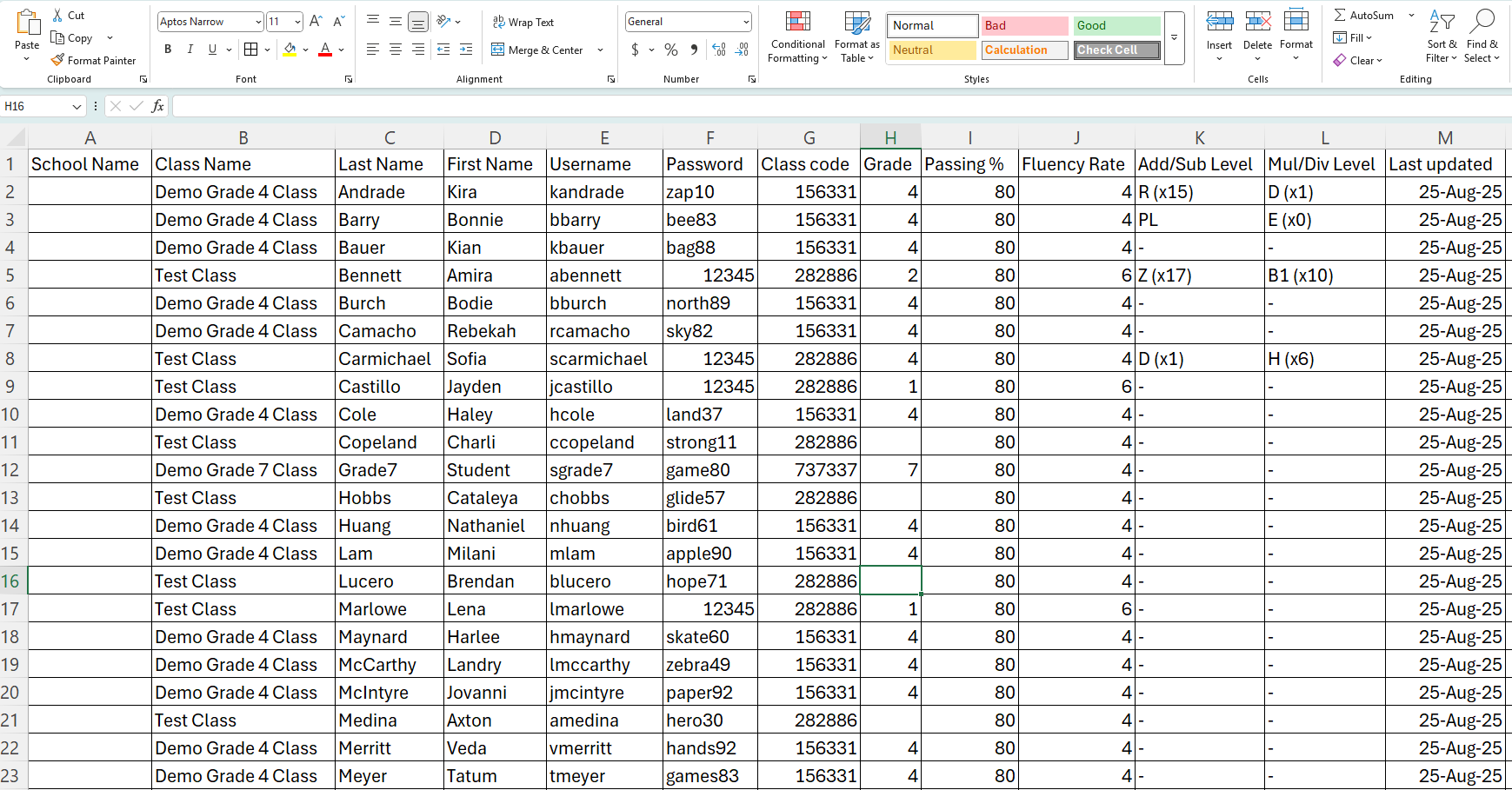Image resolution: width=1512 pixels, height=790 pixels.
Task: Click the Delete cells icon
Action: click(1257, 22)
